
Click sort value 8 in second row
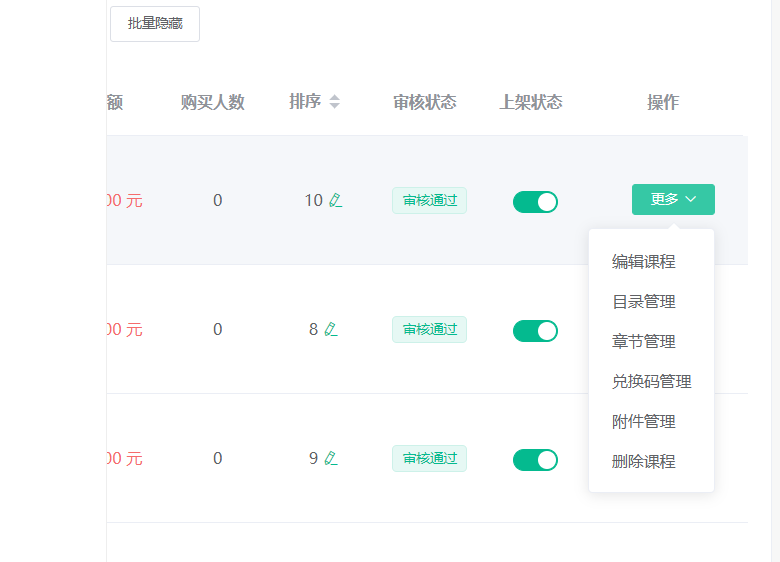(313, 329)
